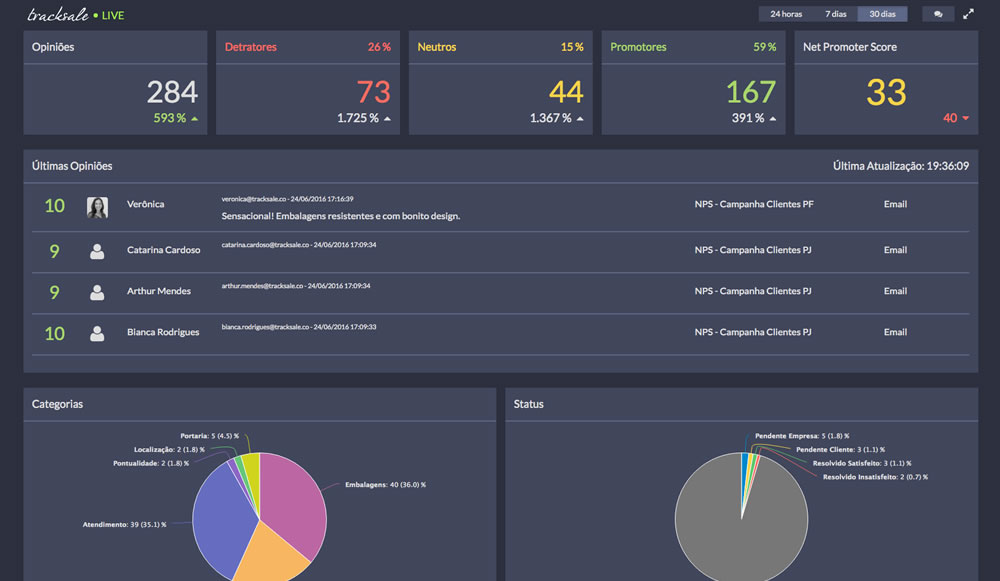The height and width of the screenshot is (581, 1000).
Task: Switch to the 24 horas period
Action: 786,14
